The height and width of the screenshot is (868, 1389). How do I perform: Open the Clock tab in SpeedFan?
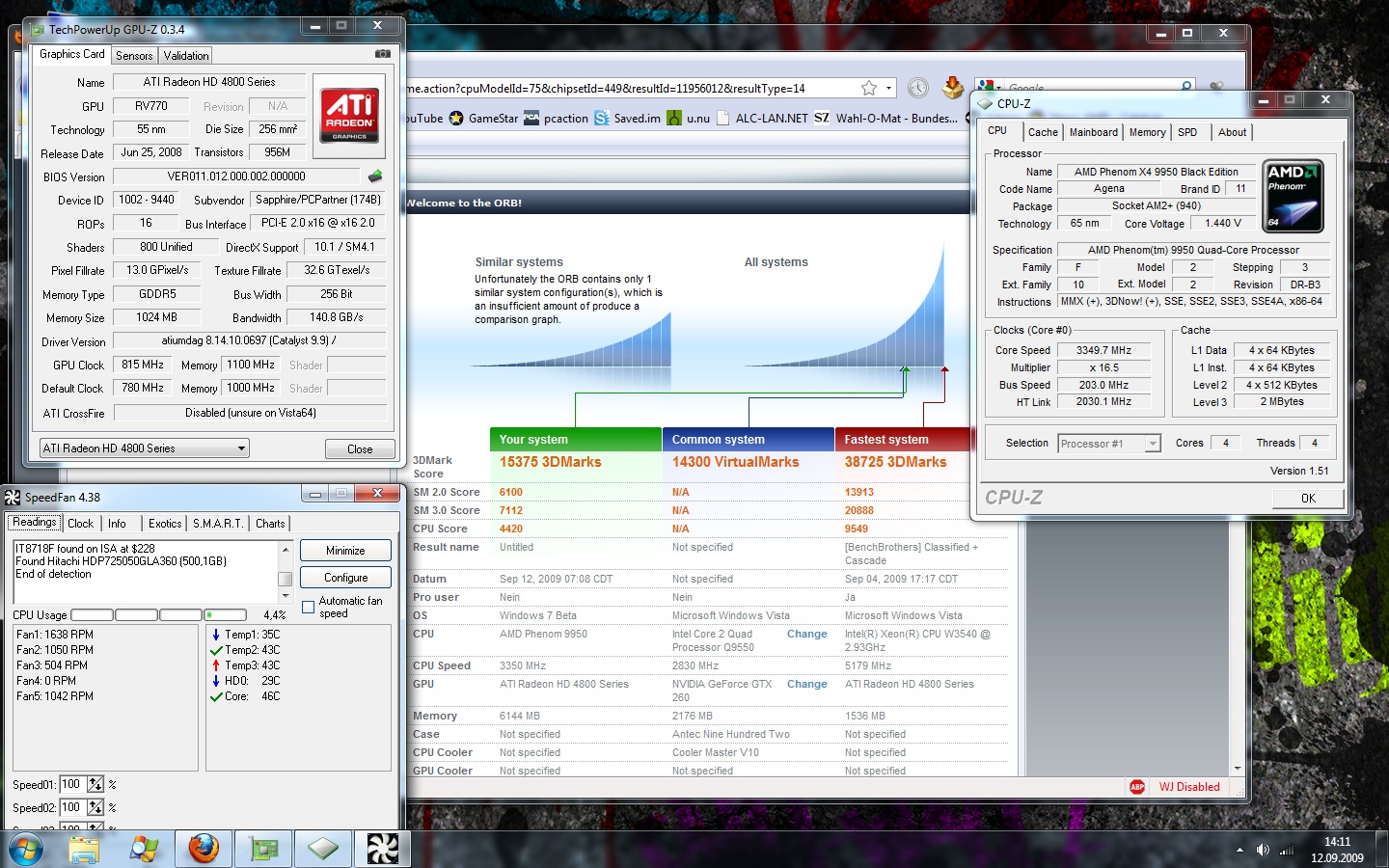click(81, 524)
